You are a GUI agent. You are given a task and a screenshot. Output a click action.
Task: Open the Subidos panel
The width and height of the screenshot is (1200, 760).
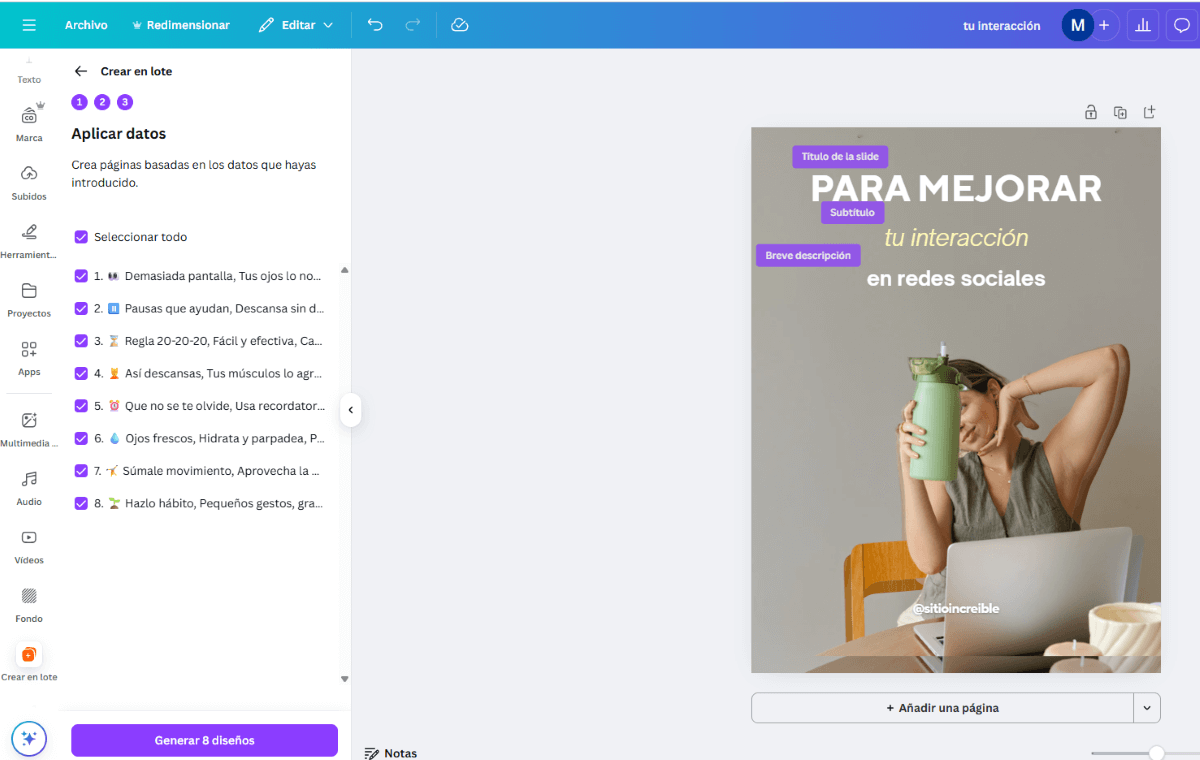point(28,180)
